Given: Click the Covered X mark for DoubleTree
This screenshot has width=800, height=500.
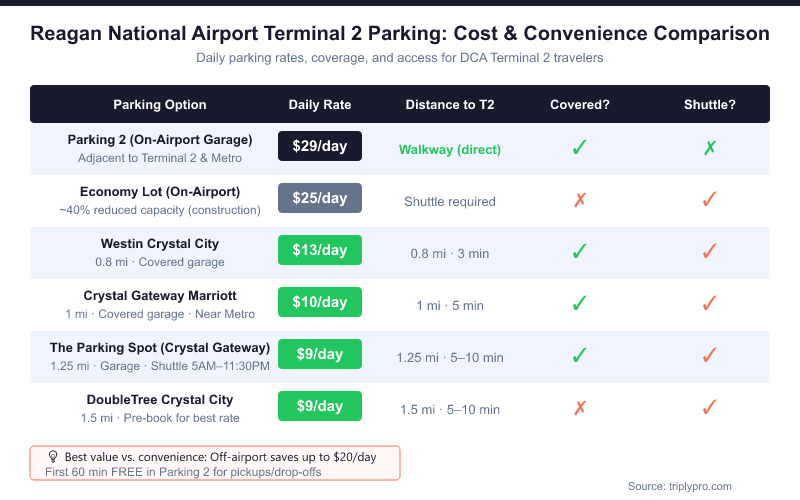Looking at the screenshot, I should point(579,408).
